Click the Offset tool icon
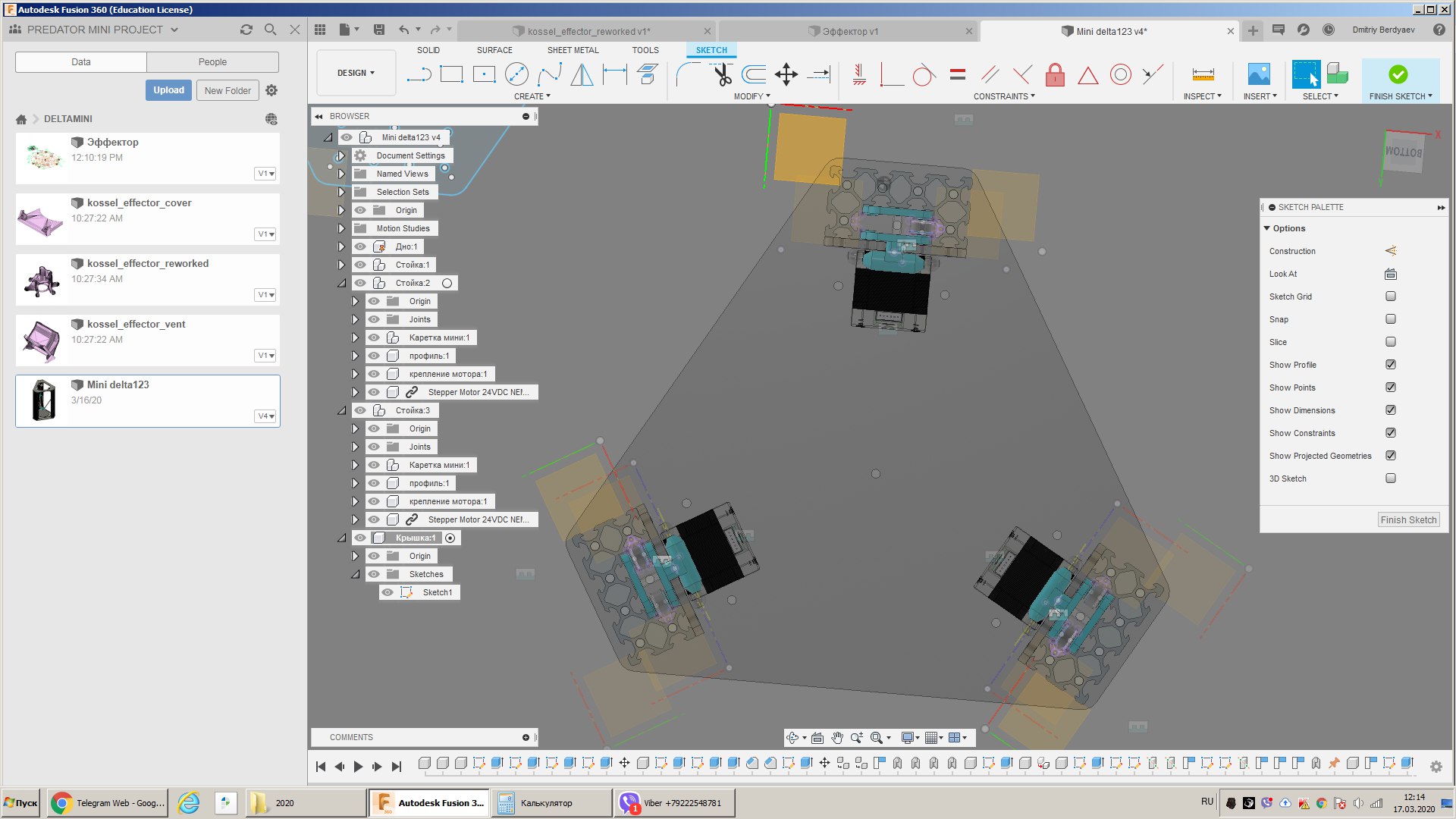Screen dimensions: 1456x819 click(754, 74)
